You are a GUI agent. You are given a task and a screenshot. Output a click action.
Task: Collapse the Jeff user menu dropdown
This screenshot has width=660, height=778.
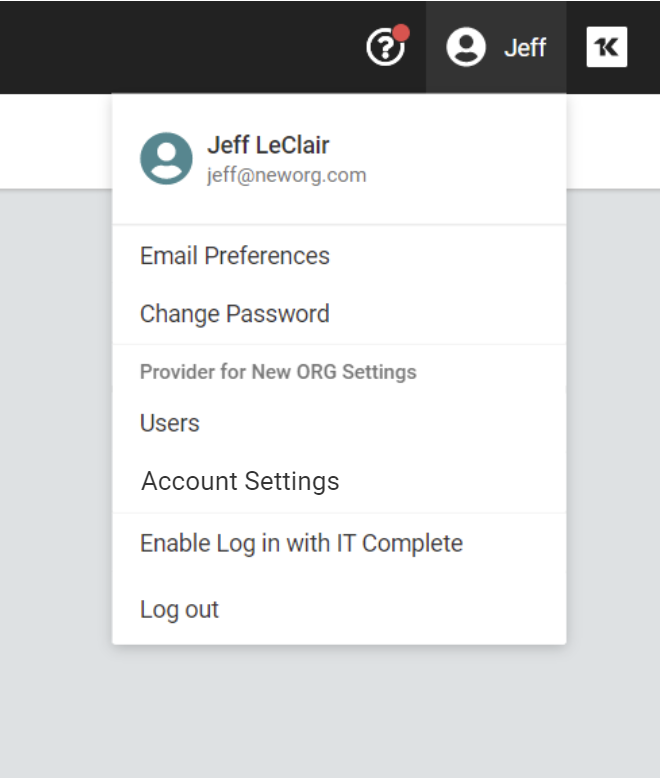click(x=496, y=47)
